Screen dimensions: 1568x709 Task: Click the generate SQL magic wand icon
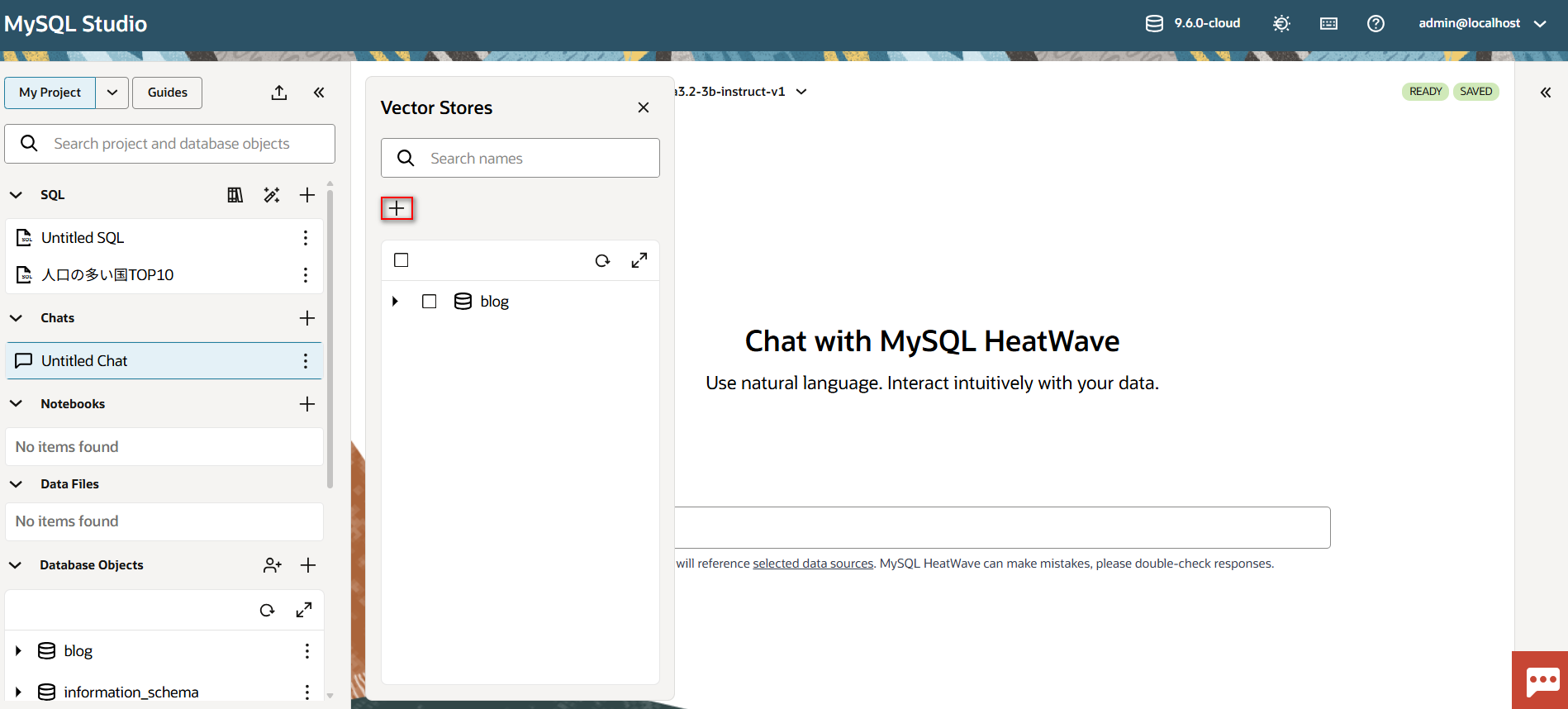point(271,195)
